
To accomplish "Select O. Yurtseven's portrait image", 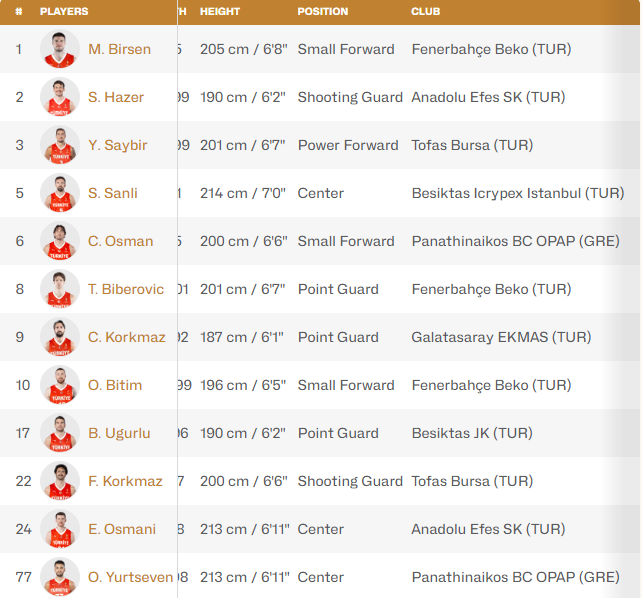I will (x=60, y=577).
